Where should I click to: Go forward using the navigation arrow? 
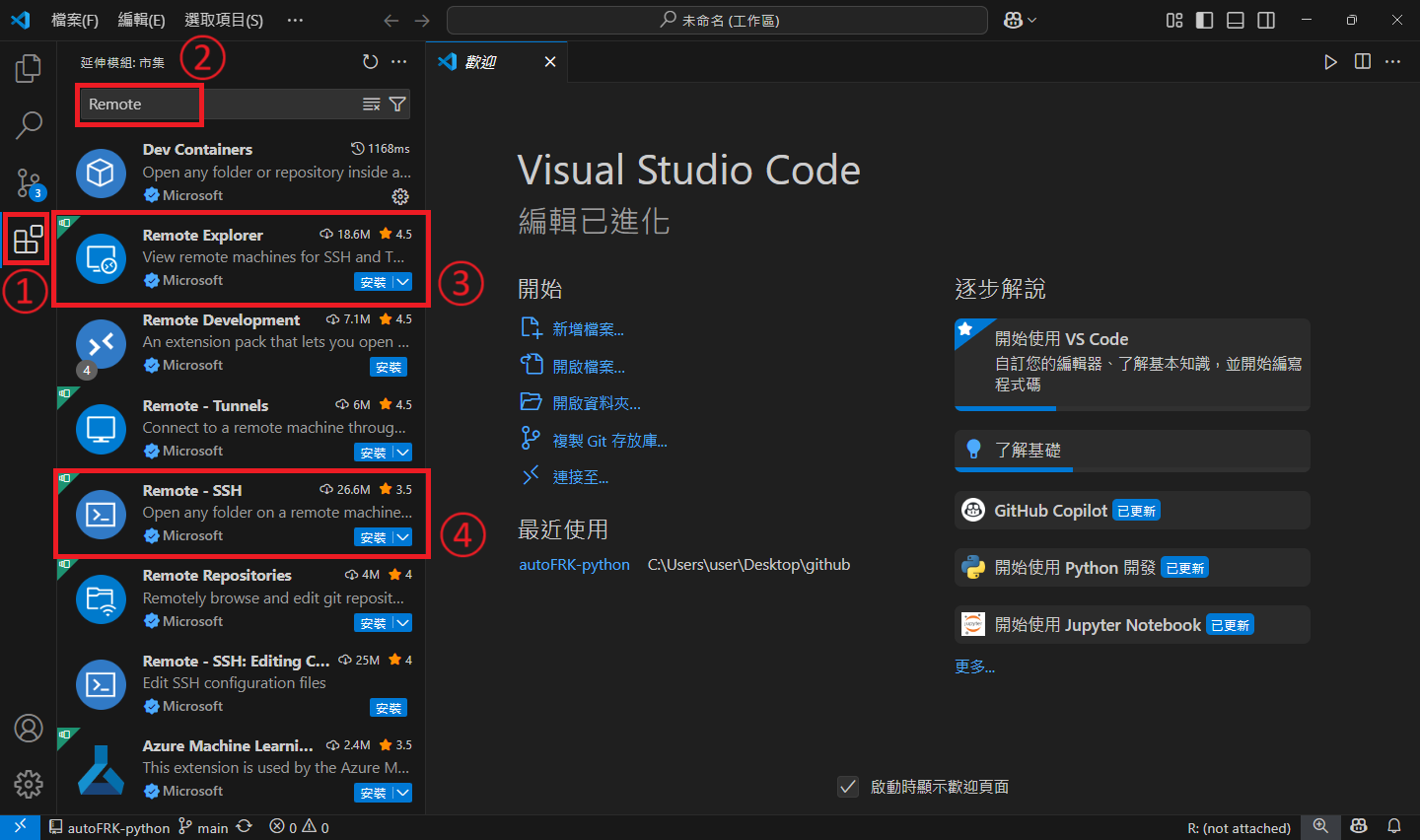[422, 21]
